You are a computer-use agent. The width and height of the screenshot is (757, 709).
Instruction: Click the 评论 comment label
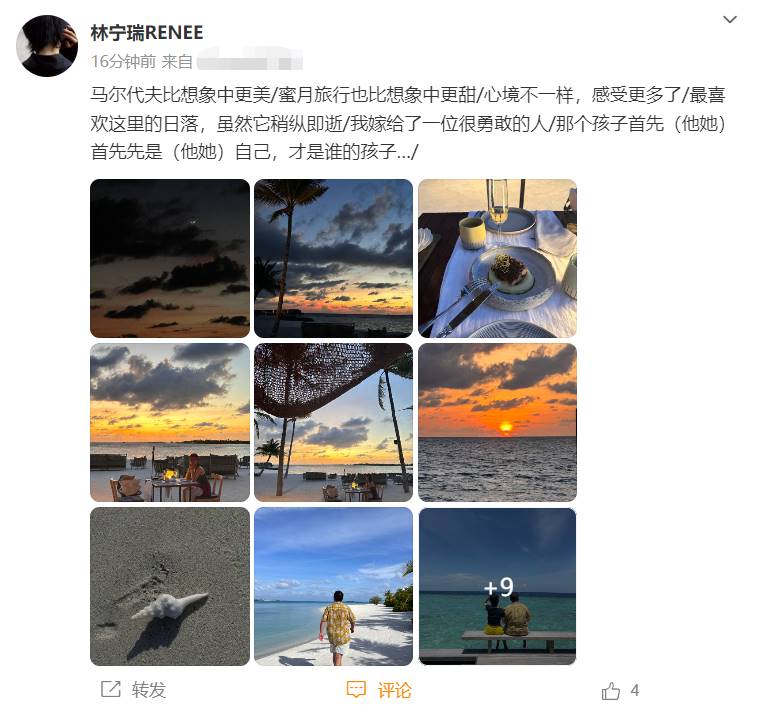pyautogui.click(x=394, y=690)
